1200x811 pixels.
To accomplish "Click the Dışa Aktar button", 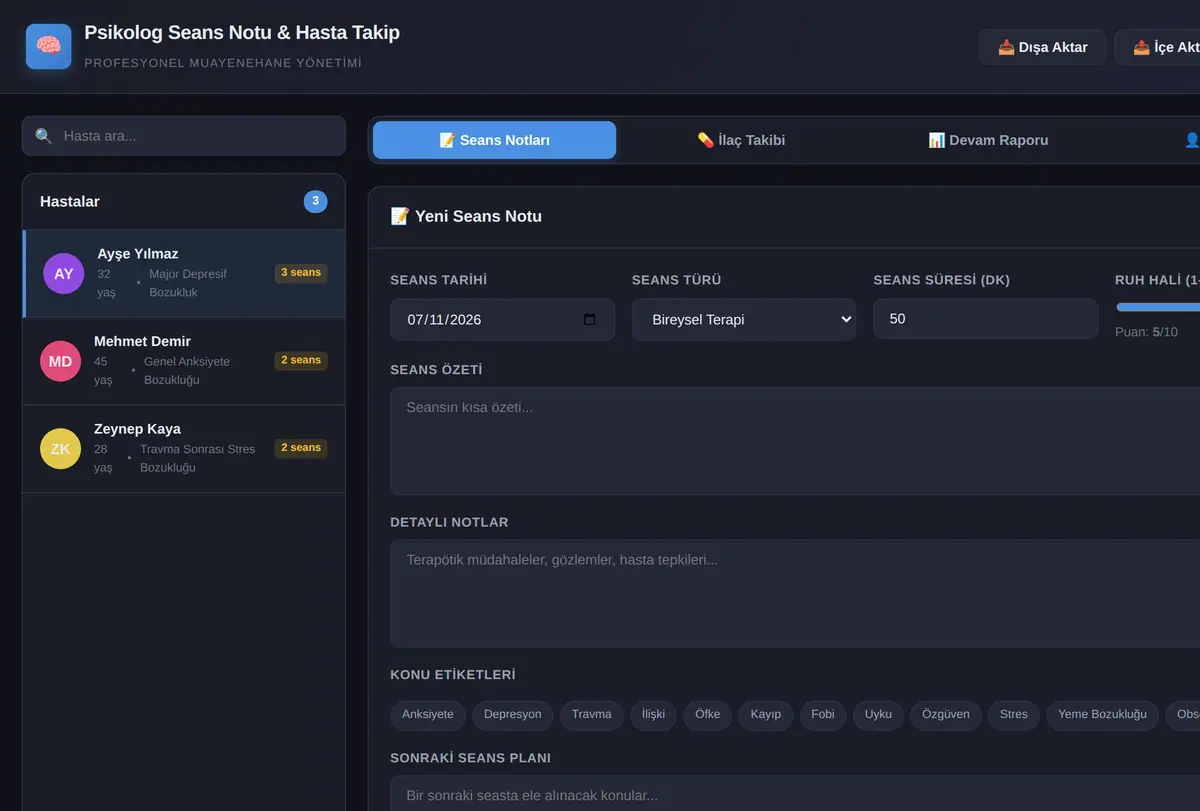I will pos(1043,47).
